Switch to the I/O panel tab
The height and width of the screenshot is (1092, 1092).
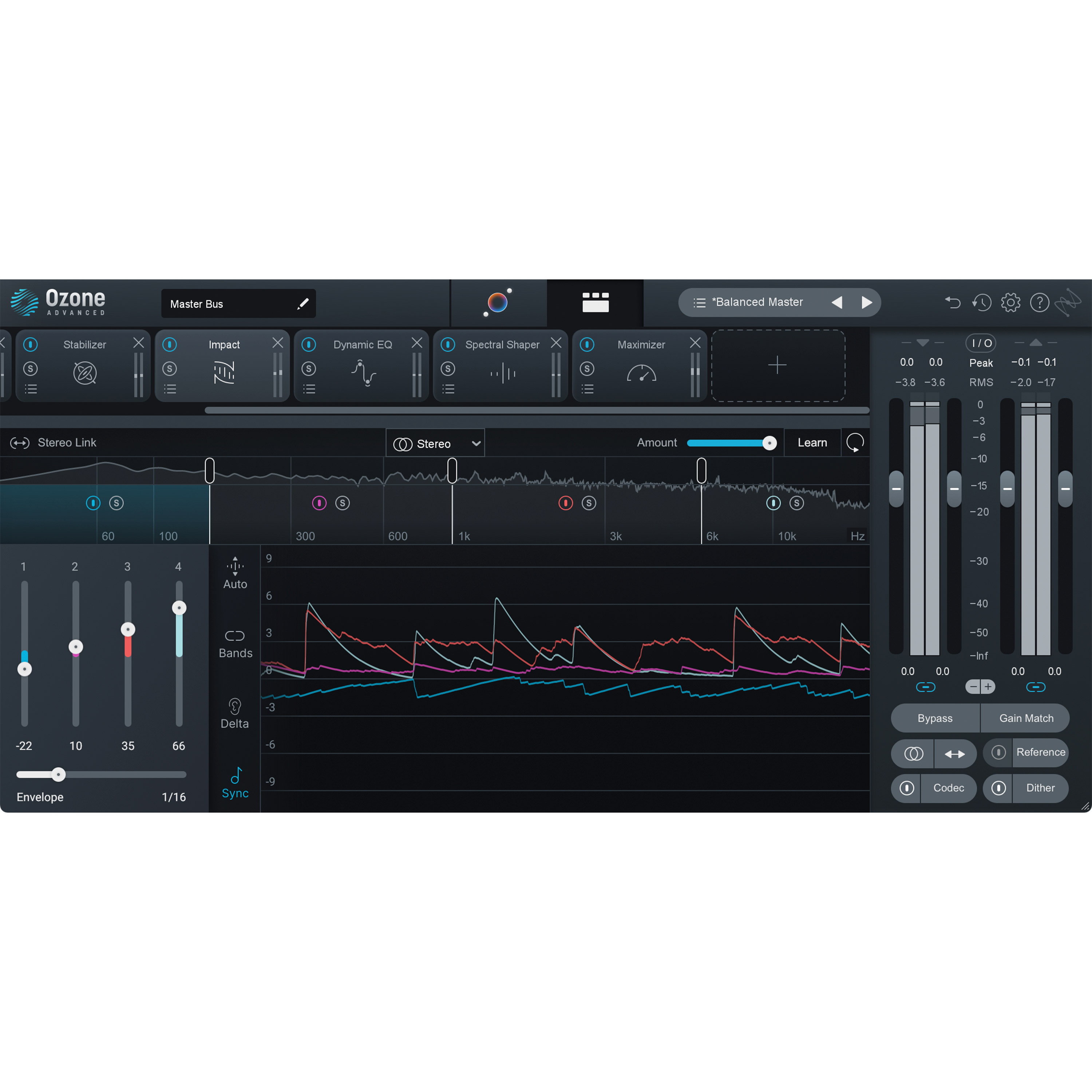click(981, 343)
